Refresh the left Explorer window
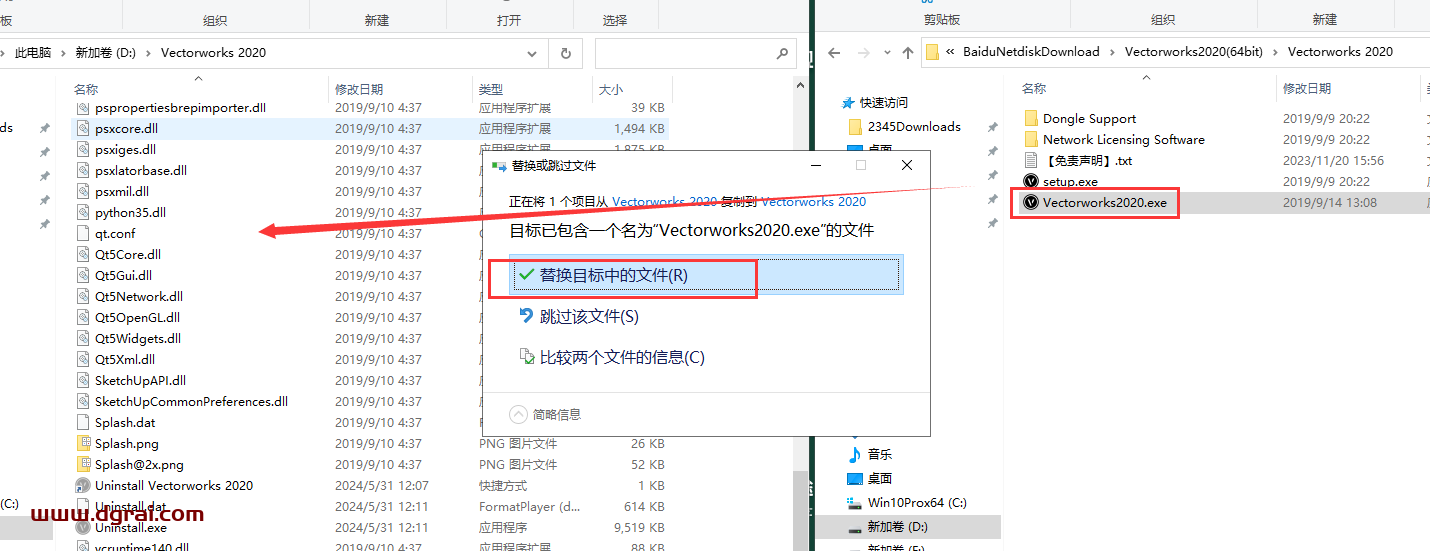Screen dimensions: 1430x551 (x=565, y=53)
